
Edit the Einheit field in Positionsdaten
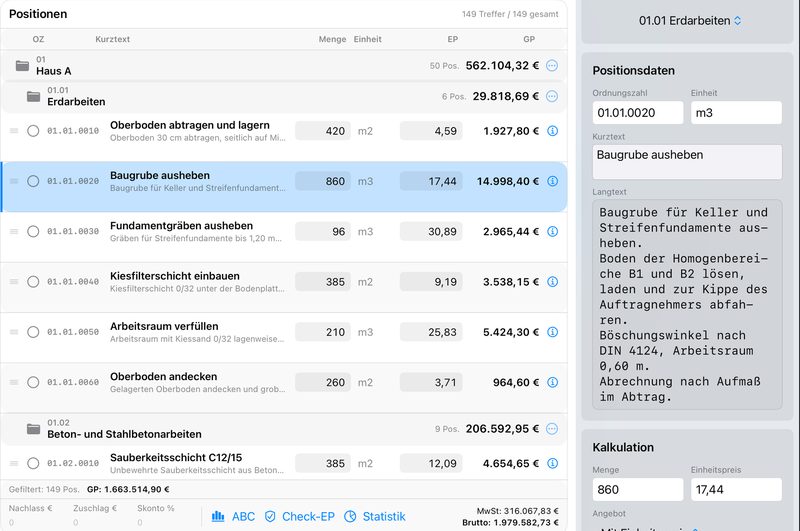736,113
